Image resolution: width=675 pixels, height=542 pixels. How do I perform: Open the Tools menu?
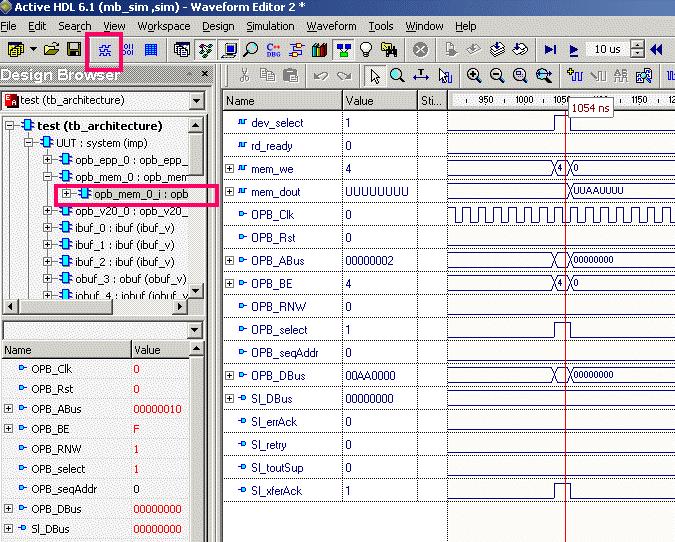coord(381,26)
